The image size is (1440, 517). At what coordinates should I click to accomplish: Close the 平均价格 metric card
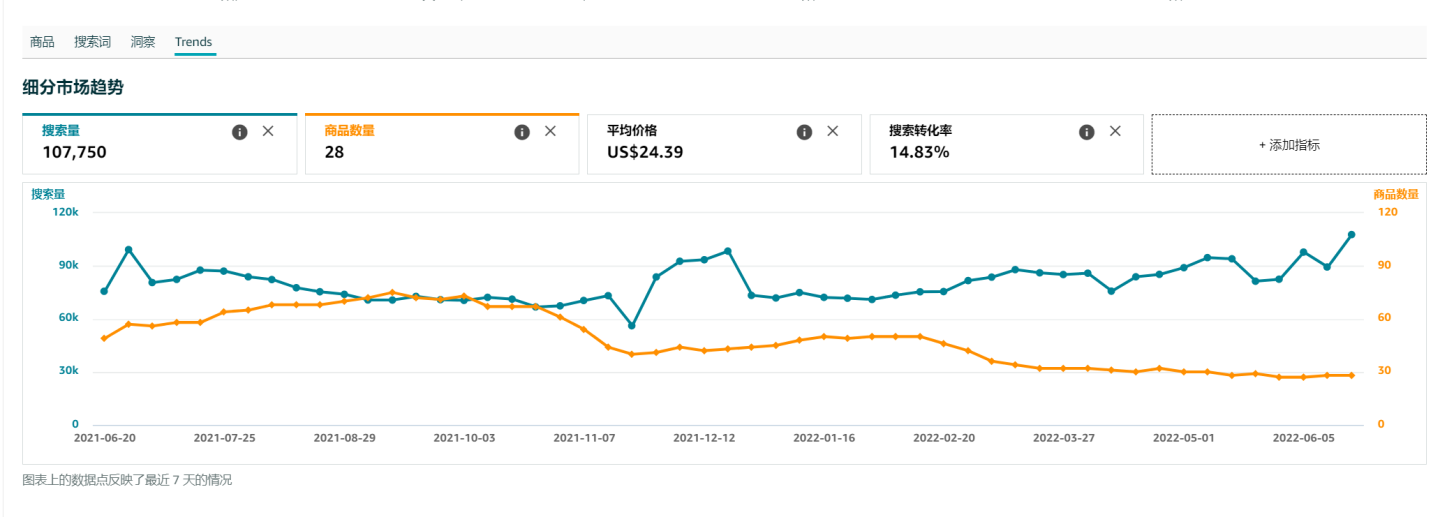pos(832,131)
